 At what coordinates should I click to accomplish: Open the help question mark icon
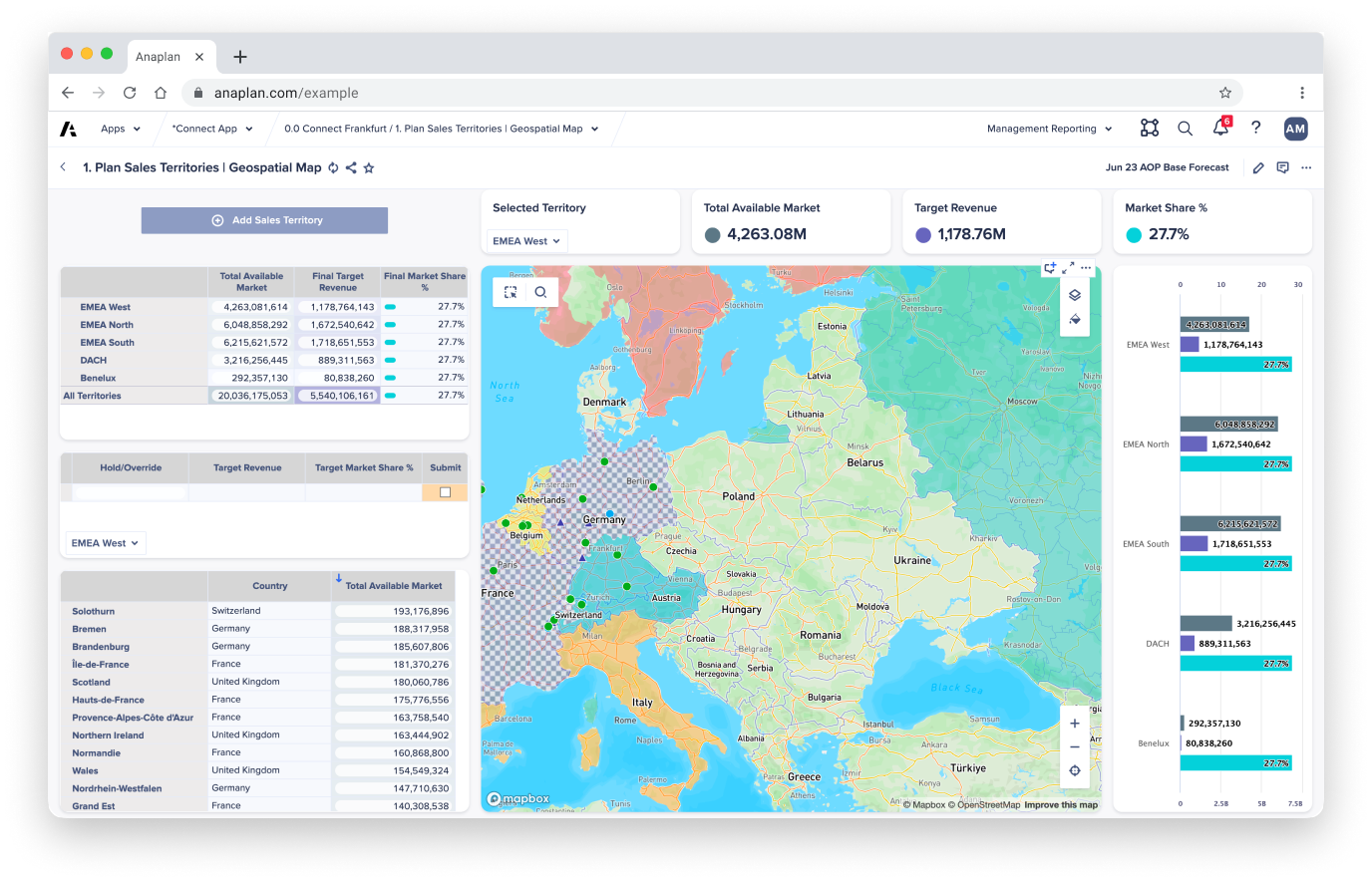(1255, 128)
